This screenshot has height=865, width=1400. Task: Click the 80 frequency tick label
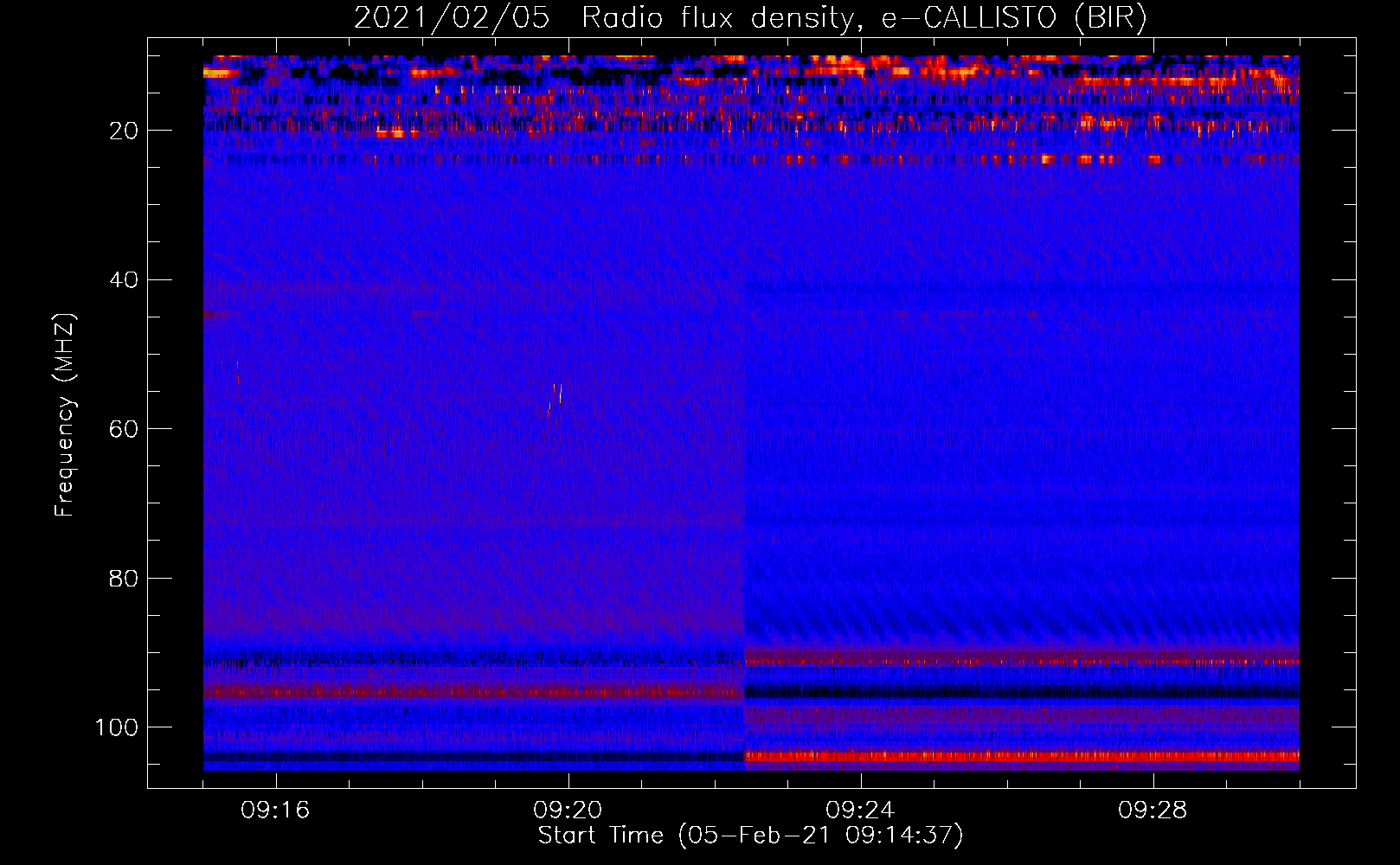125,578
